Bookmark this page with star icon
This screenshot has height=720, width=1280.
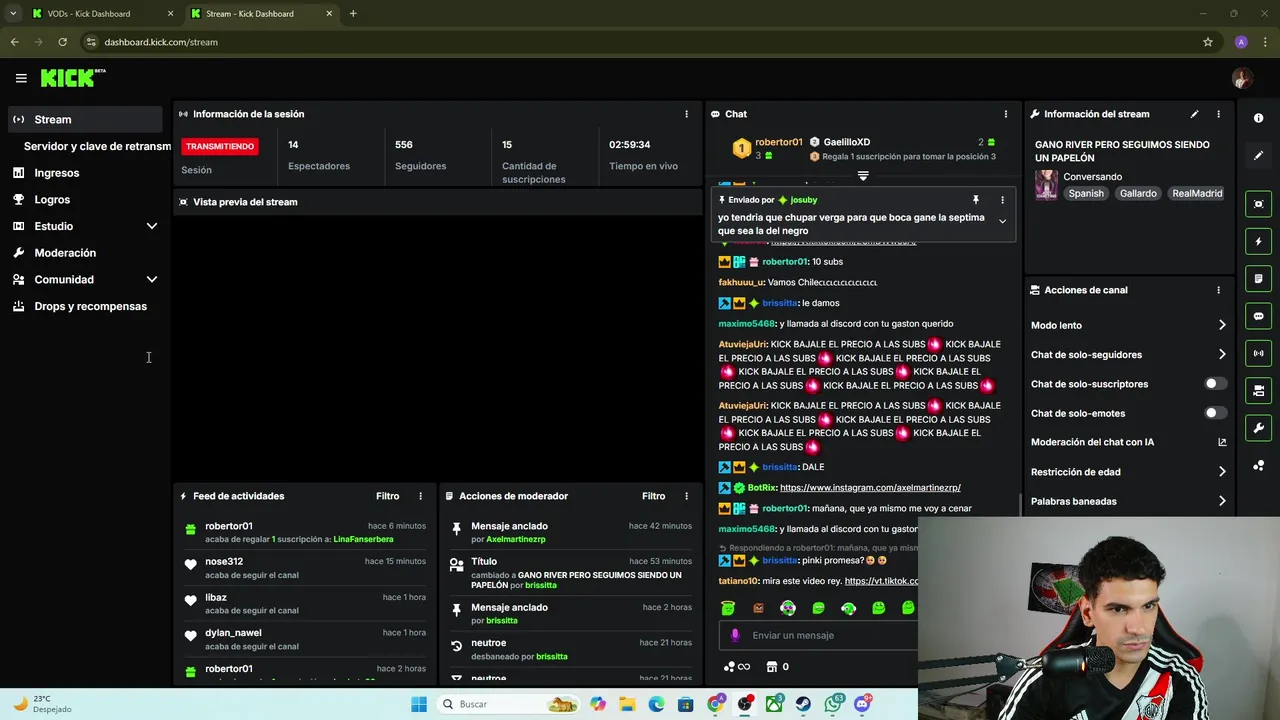tap(1208, 42)
